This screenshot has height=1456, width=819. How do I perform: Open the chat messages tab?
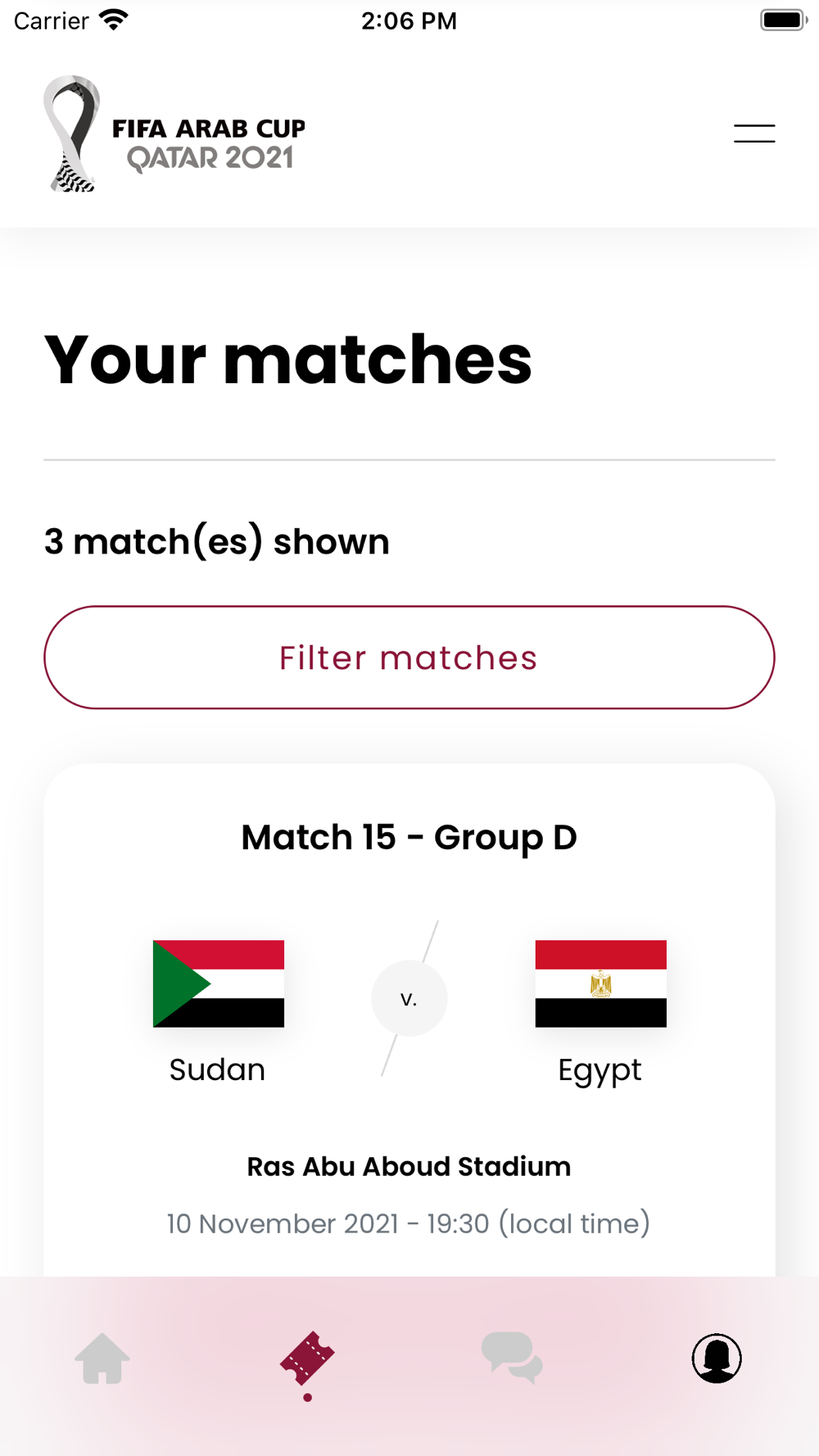[512, 1359]
